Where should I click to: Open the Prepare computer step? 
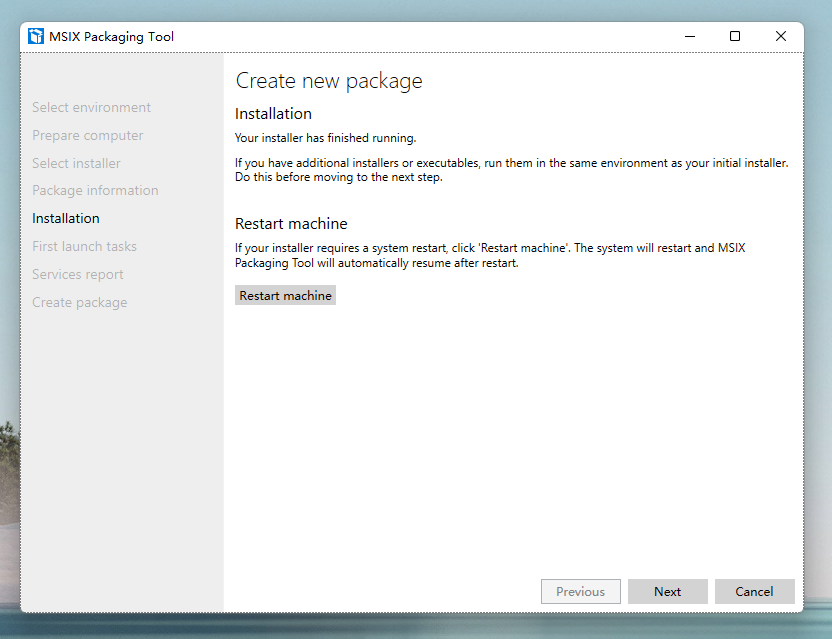pos(88,135)
